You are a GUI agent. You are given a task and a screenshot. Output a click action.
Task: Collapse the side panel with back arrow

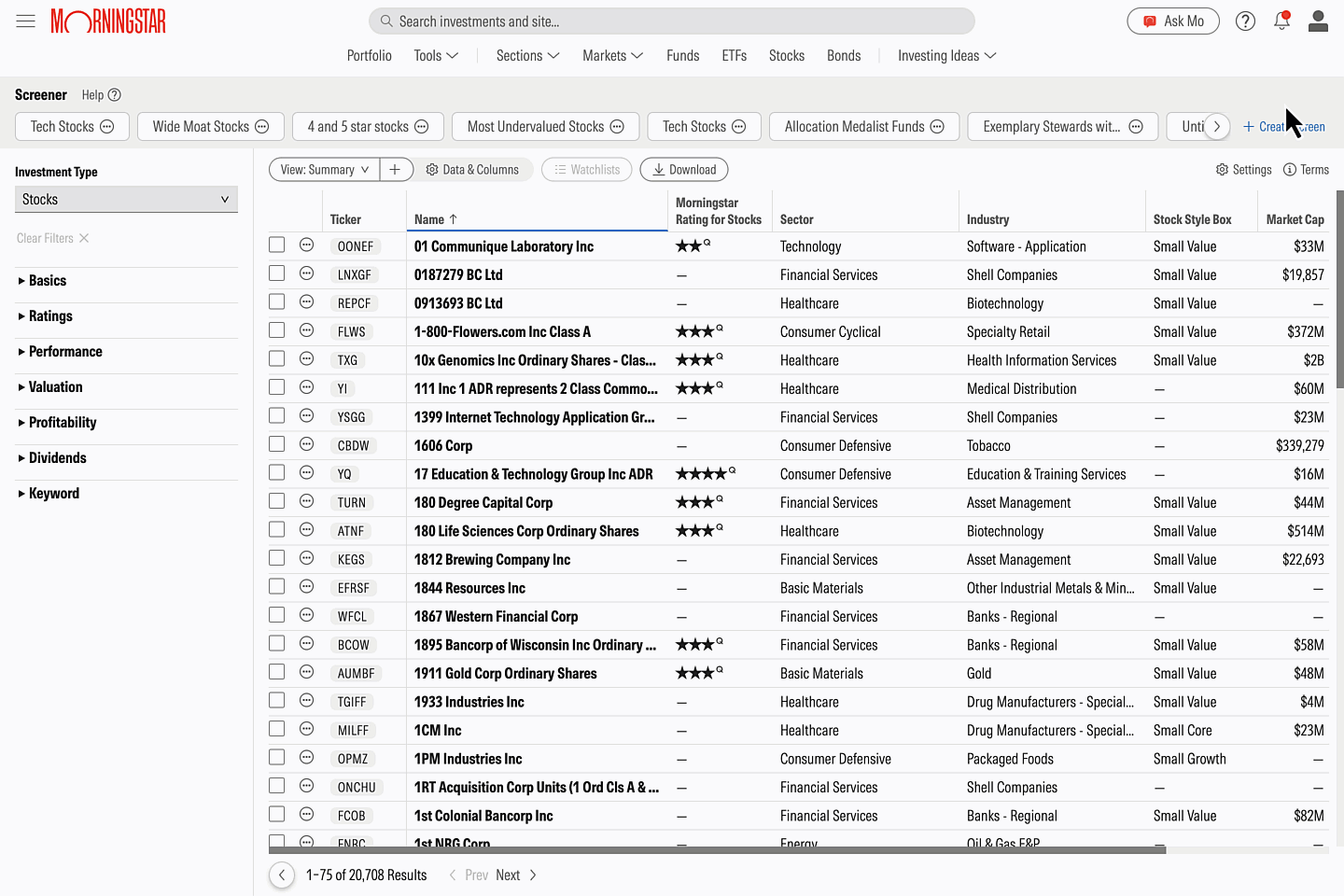point(281,875)
